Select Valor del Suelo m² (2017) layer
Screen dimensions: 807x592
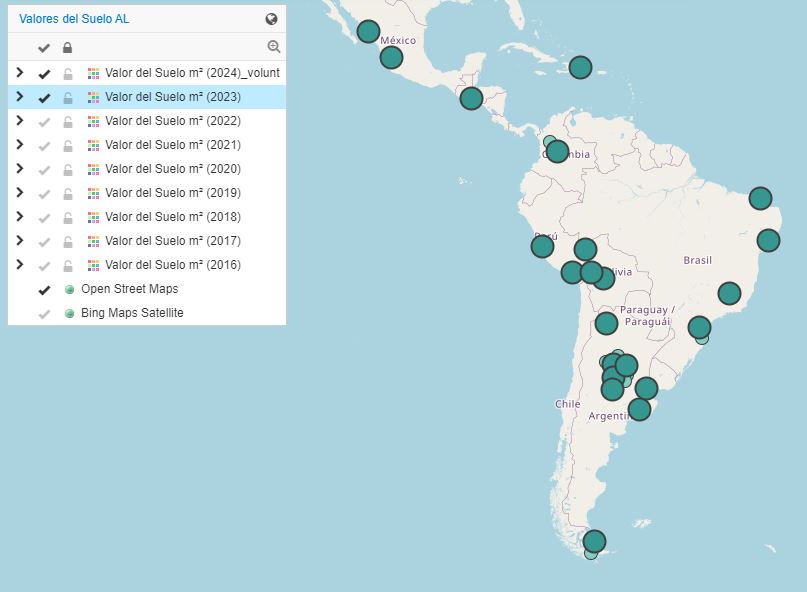[172, 241]
